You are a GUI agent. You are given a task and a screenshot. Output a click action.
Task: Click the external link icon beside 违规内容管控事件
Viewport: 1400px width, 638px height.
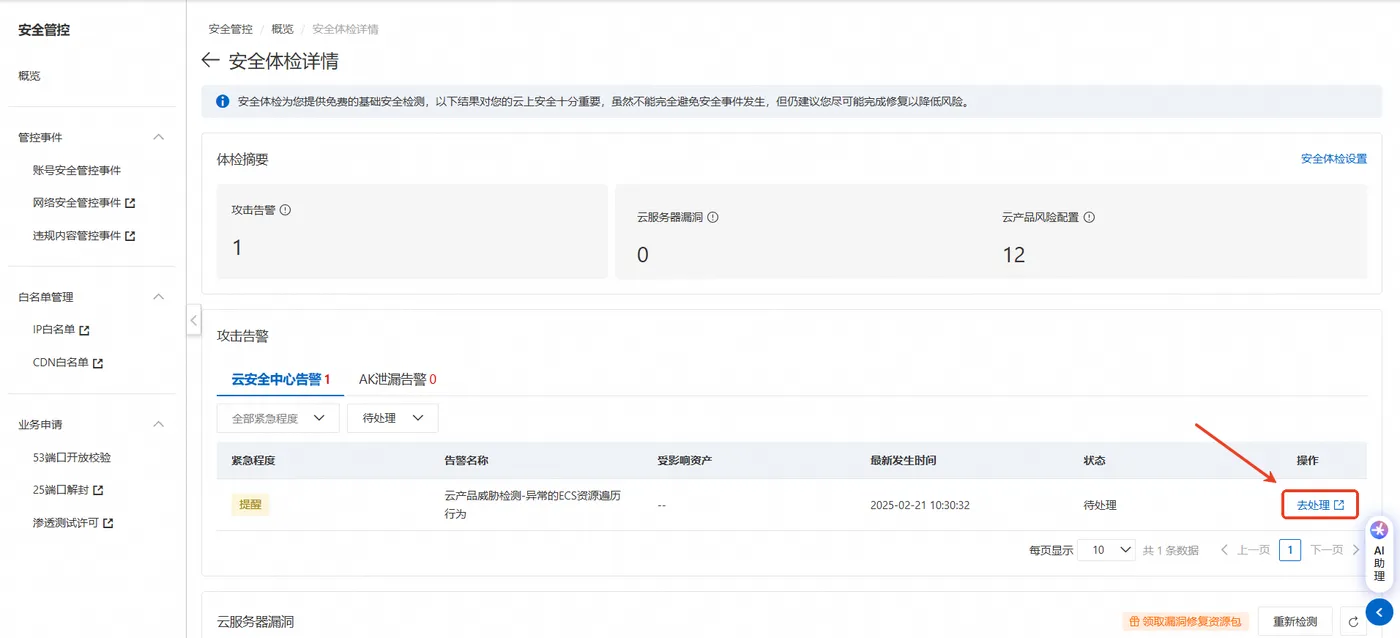pyautogui.click(x=130, y=236)
